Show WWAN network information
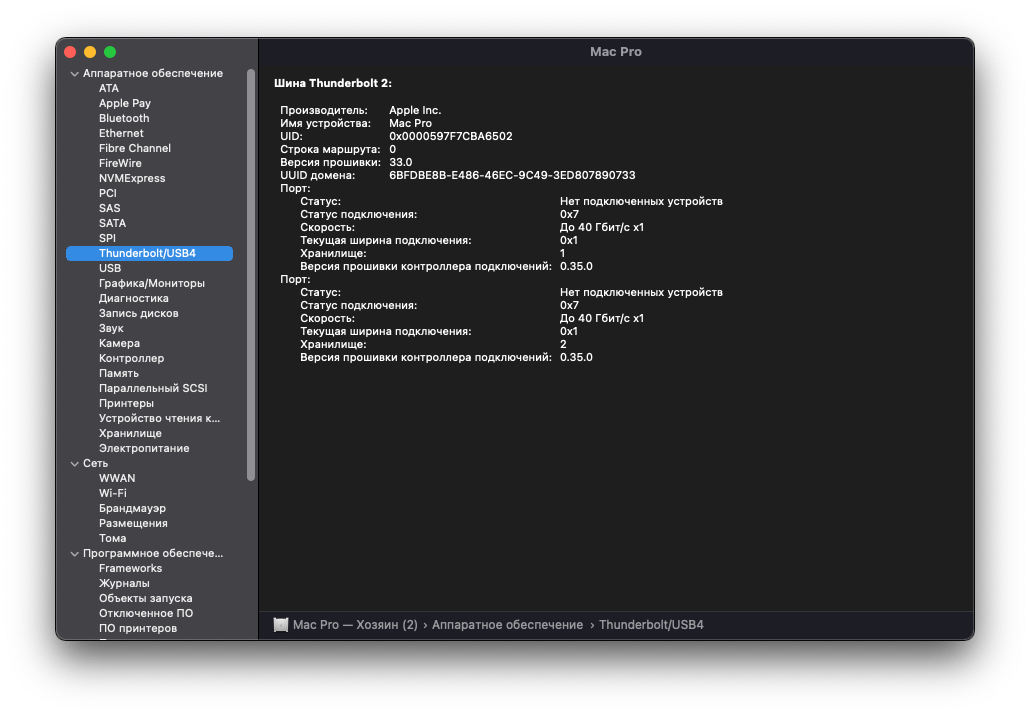This screenshot has width=1030, height=714. point(117,478)
